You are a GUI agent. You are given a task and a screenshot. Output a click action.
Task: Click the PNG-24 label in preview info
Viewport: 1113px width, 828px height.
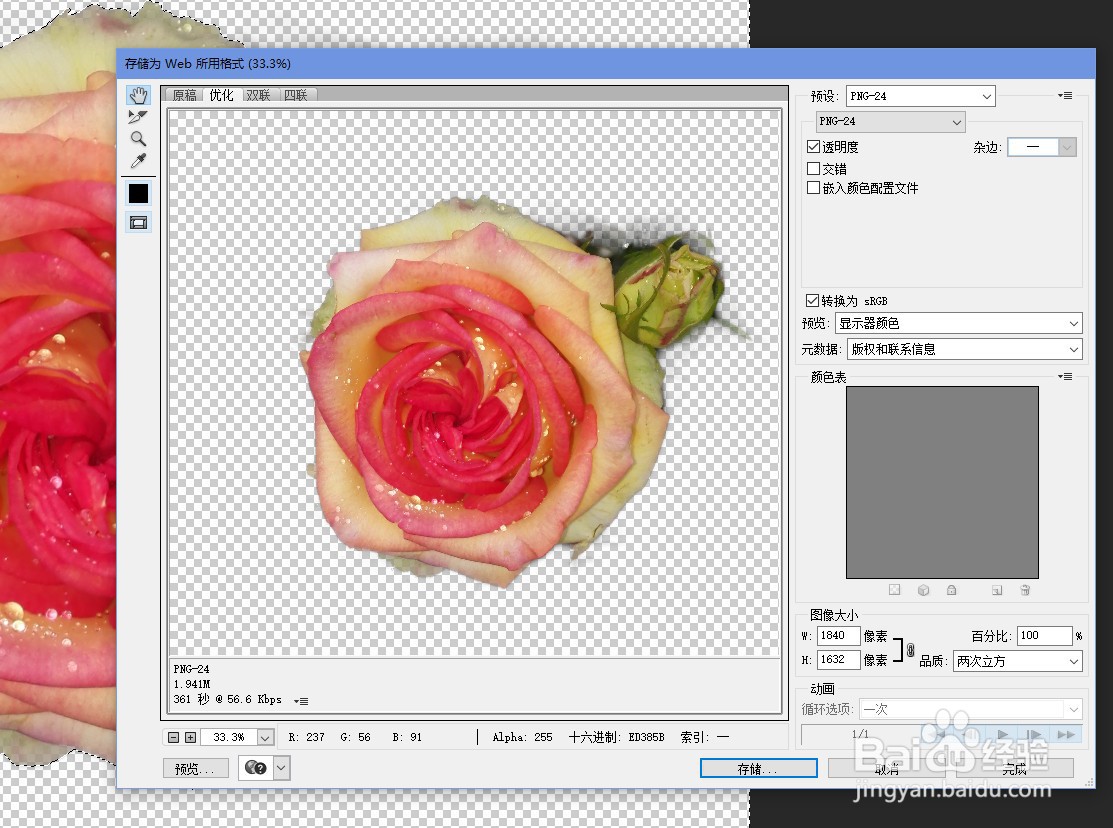click(191, 669)
